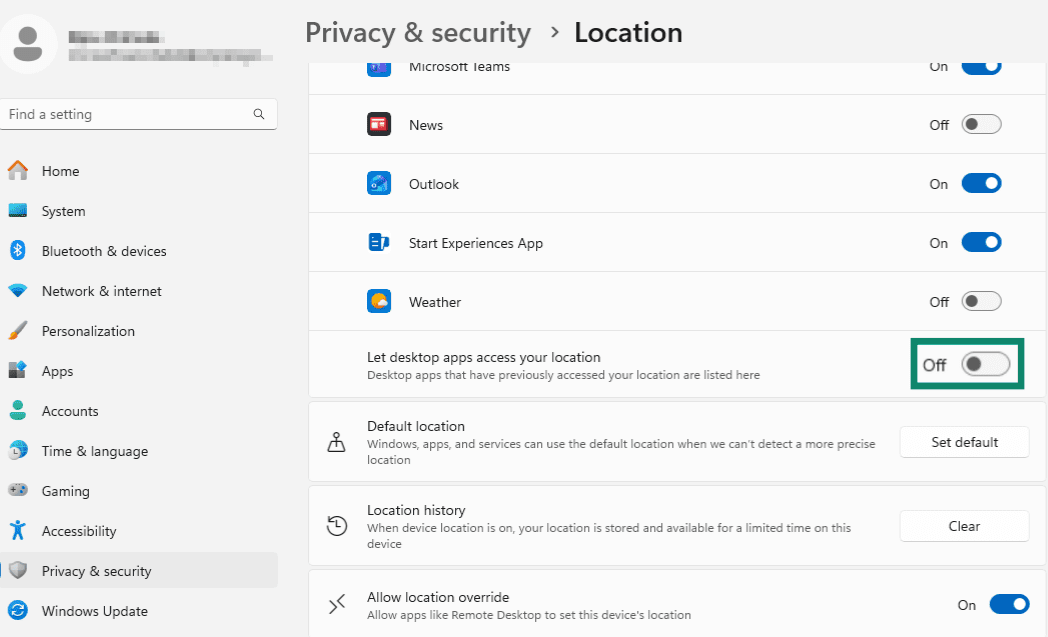Screen dimensions: 1048x637
Task: Click the Apps icon in sidebar
Action: [x=18, y=370]
